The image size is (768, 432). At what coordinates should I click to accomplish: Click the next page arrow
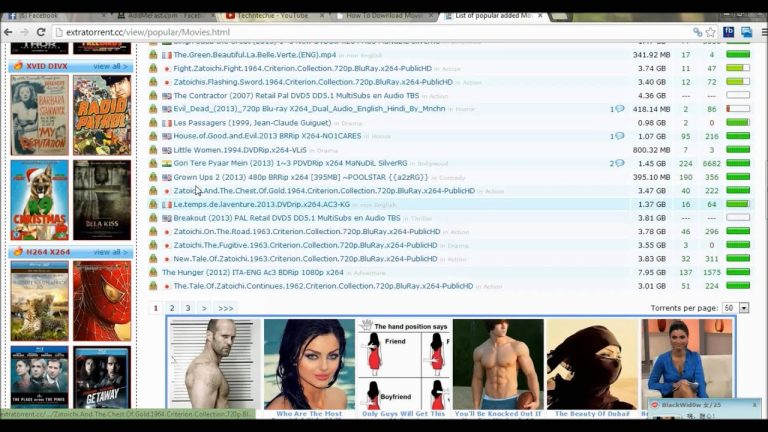[x=204, y=308]
